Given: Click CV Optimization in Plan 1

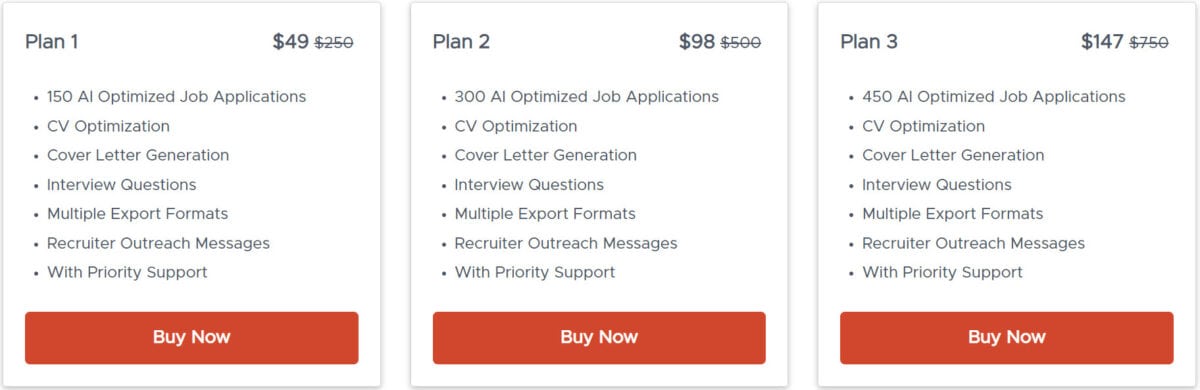Looking at the screenshot, I should coord(108,126).
